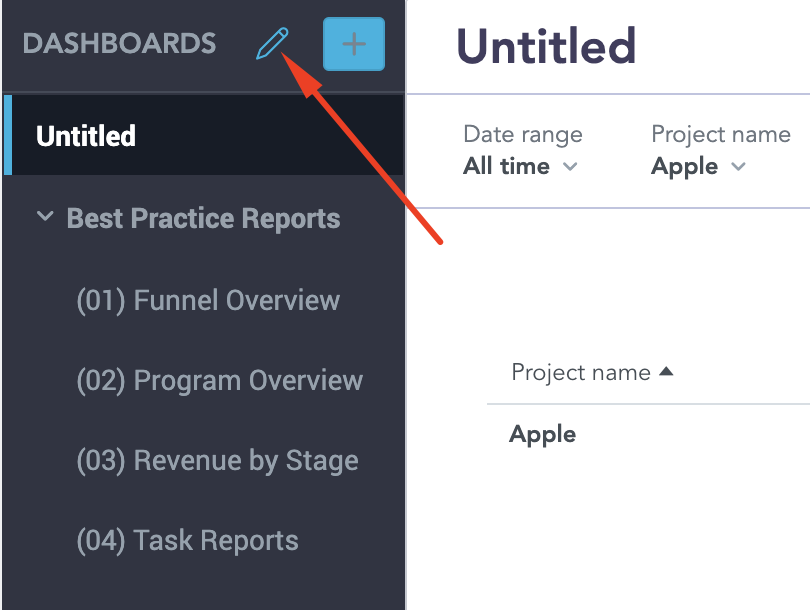Open the (02) Program Overview report
Screen dimensions: 810x610
pyautogui.click(x=220, y=380)
